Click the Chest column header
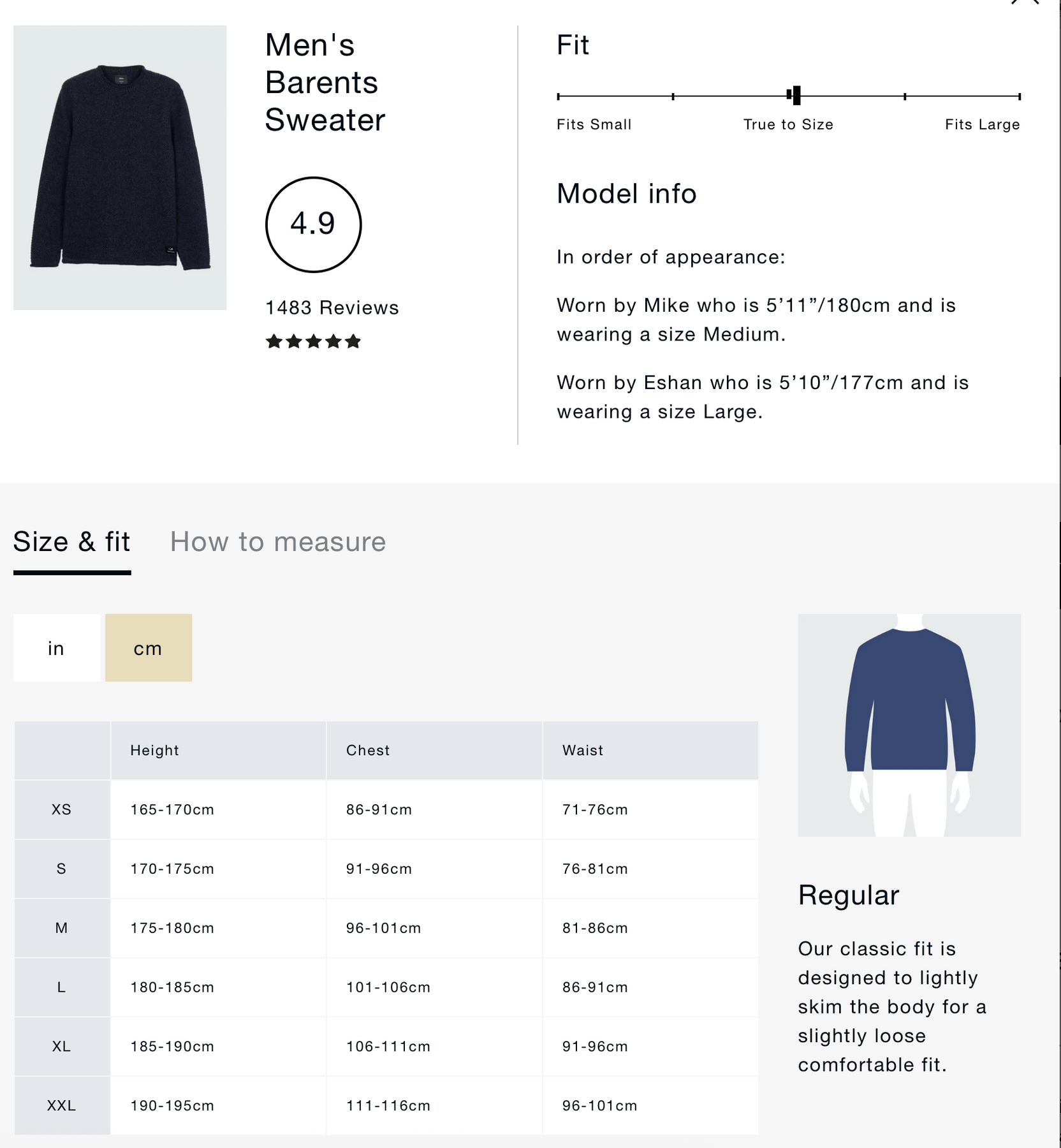 [368, 751]
